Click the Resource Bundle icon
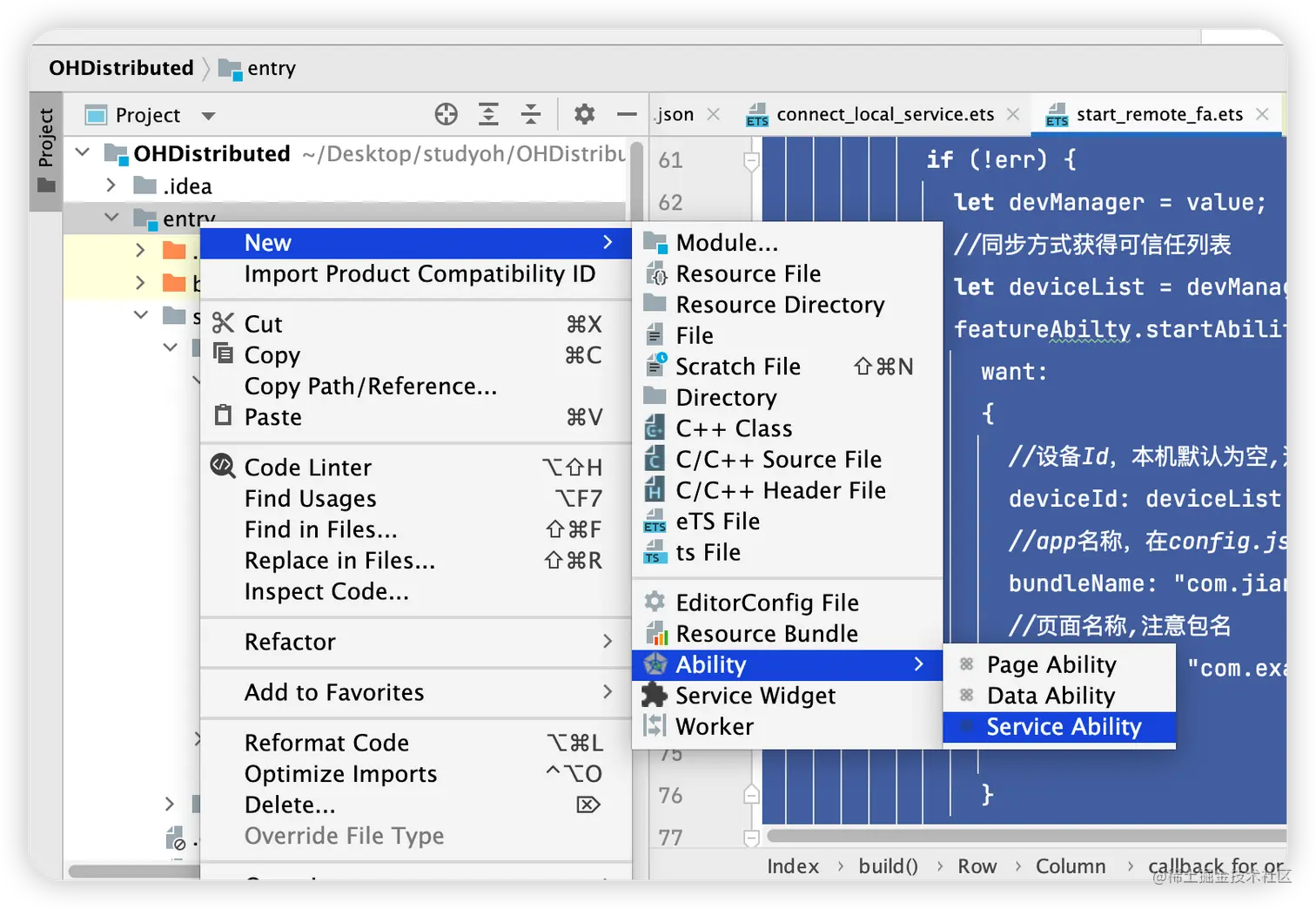This screenshot has height=909, width=1316. (x=655, y=633)
